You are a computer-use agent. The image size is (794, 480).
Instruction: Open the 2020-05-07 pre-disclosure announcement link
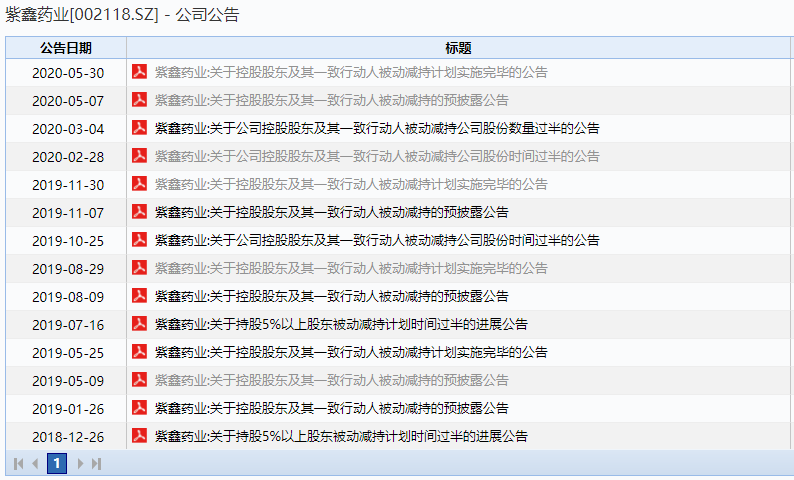click(x=331, y=100)
